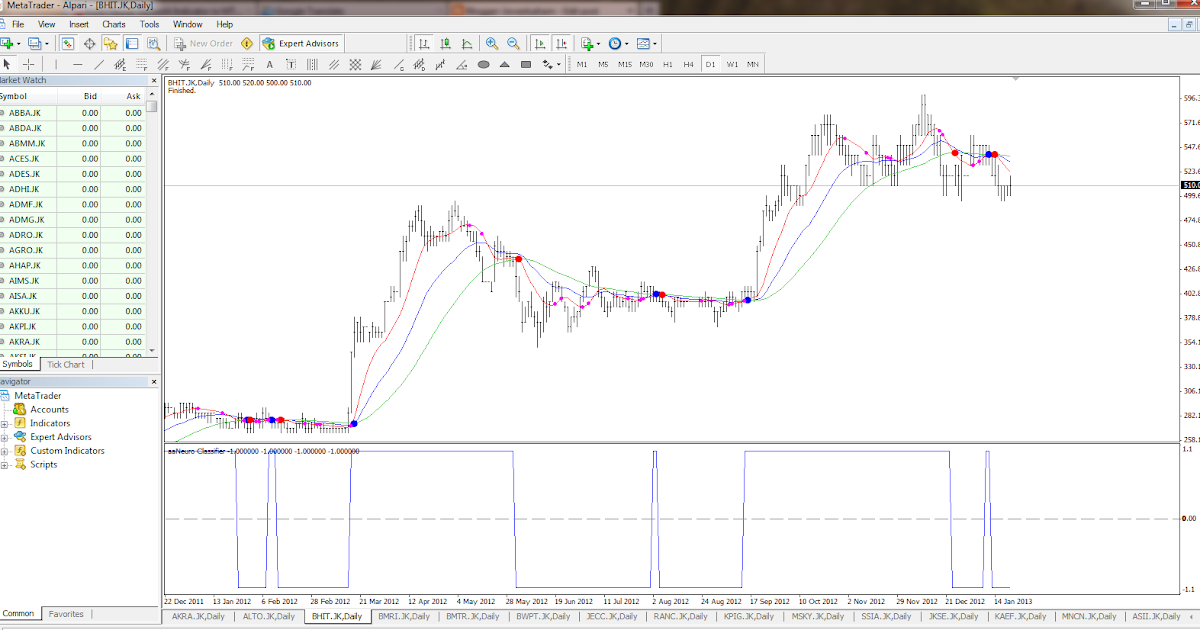Open the Profiles icon in toolbar
The image size is (1200, 630).
tap(35, 43)
